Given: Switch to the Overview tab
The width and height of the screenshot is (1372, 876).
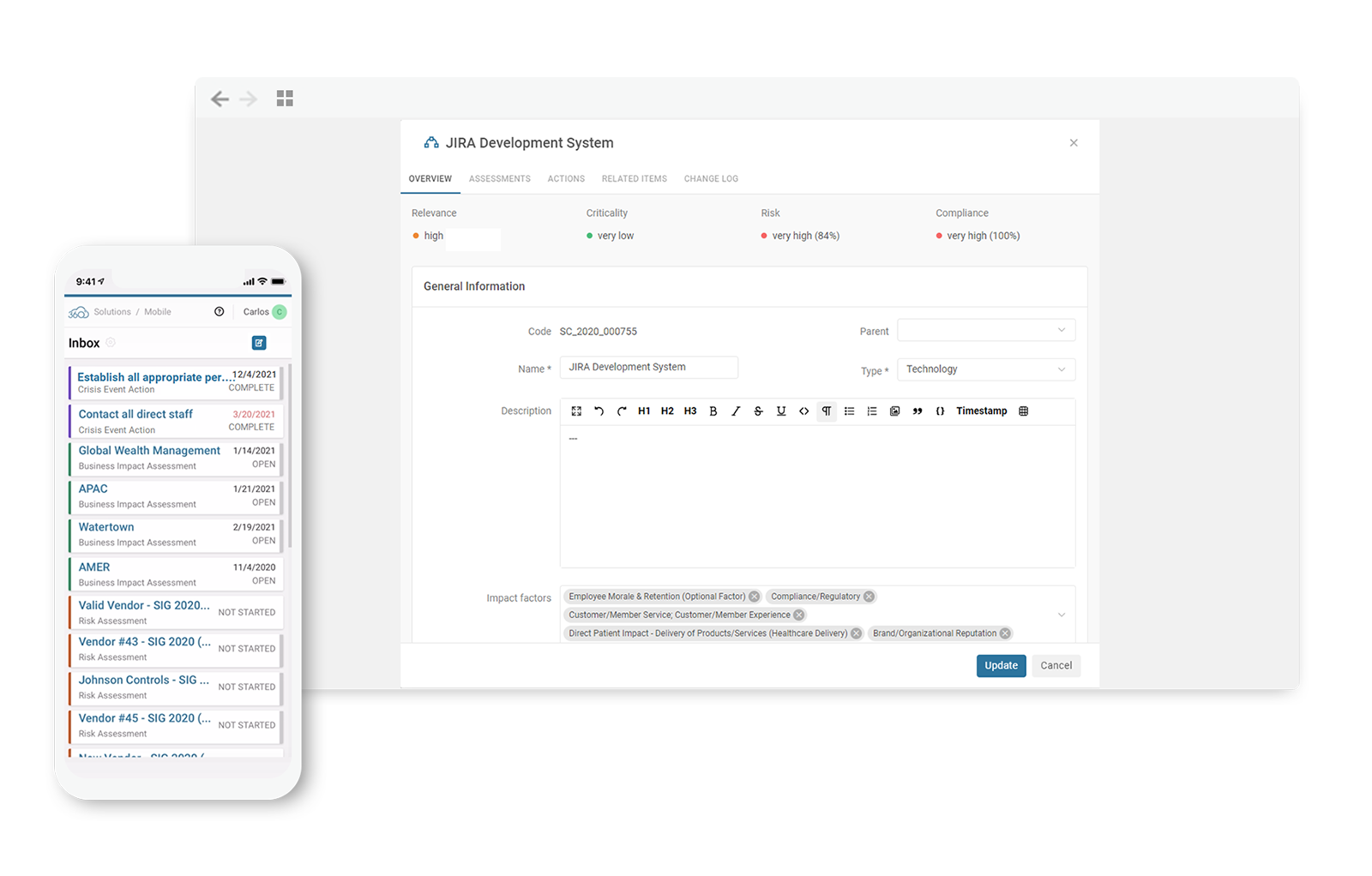Looking at the screenshot, I should coord(430,179).
